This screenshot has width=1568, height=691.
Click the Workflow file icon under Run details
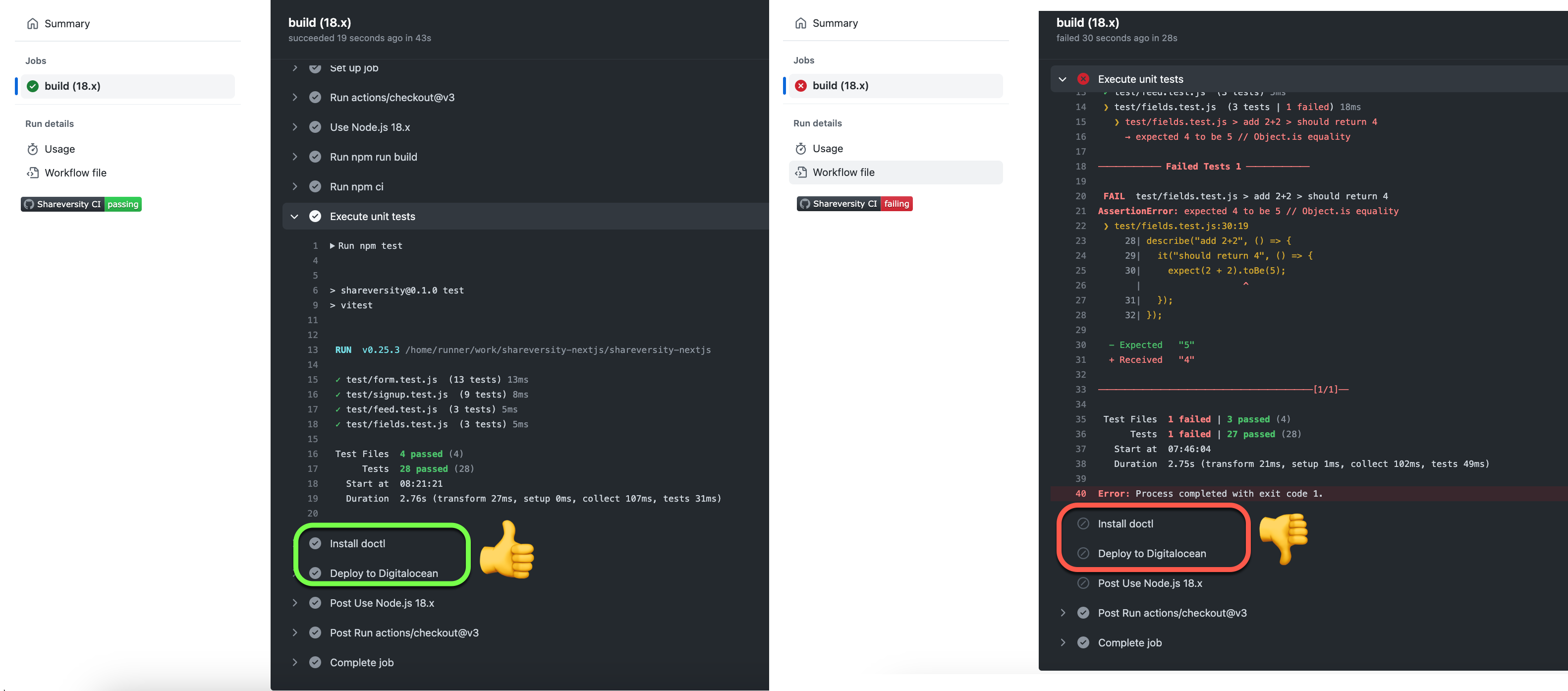(x=33, y=173)
